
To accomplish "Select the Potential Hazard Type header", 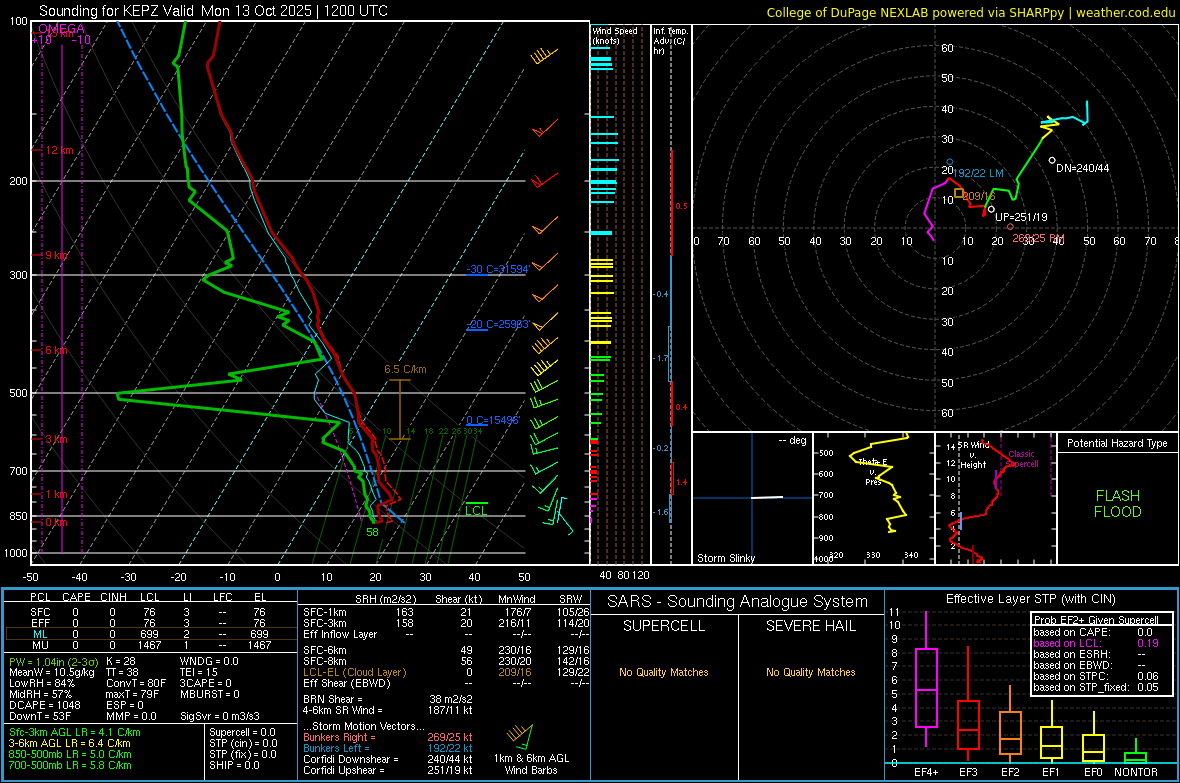I will click(1117, 443).
